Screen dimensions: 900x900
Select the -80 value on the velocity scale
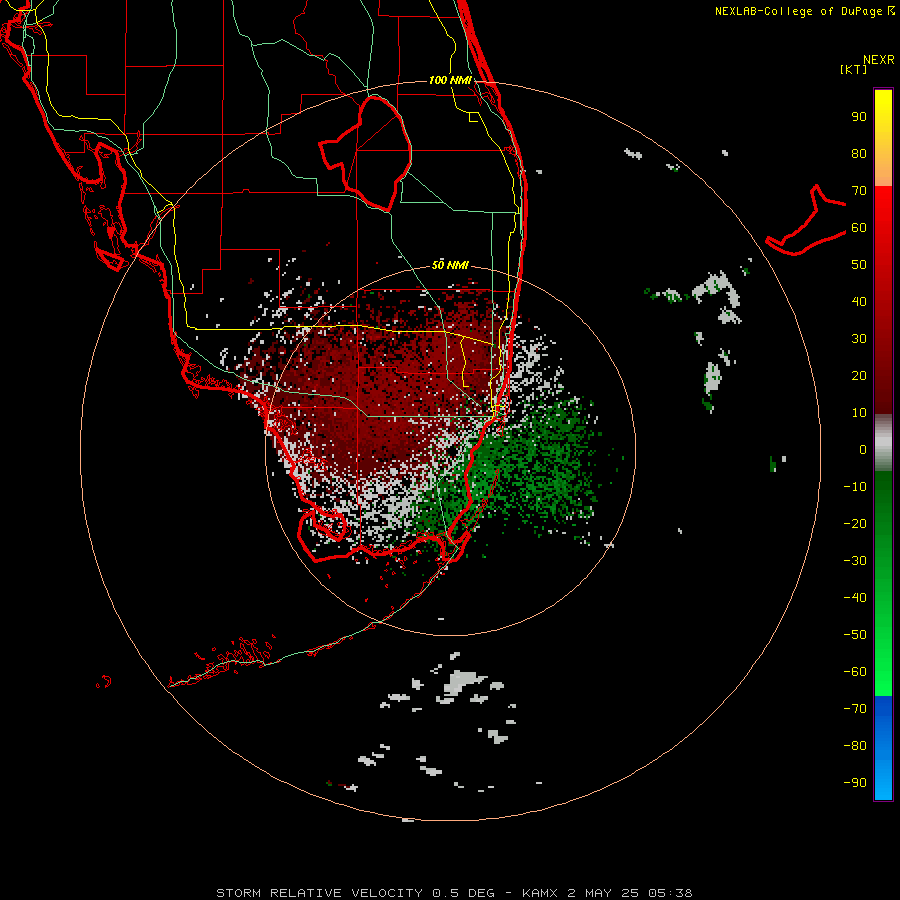pyautogui.click(x=855, y=746)
